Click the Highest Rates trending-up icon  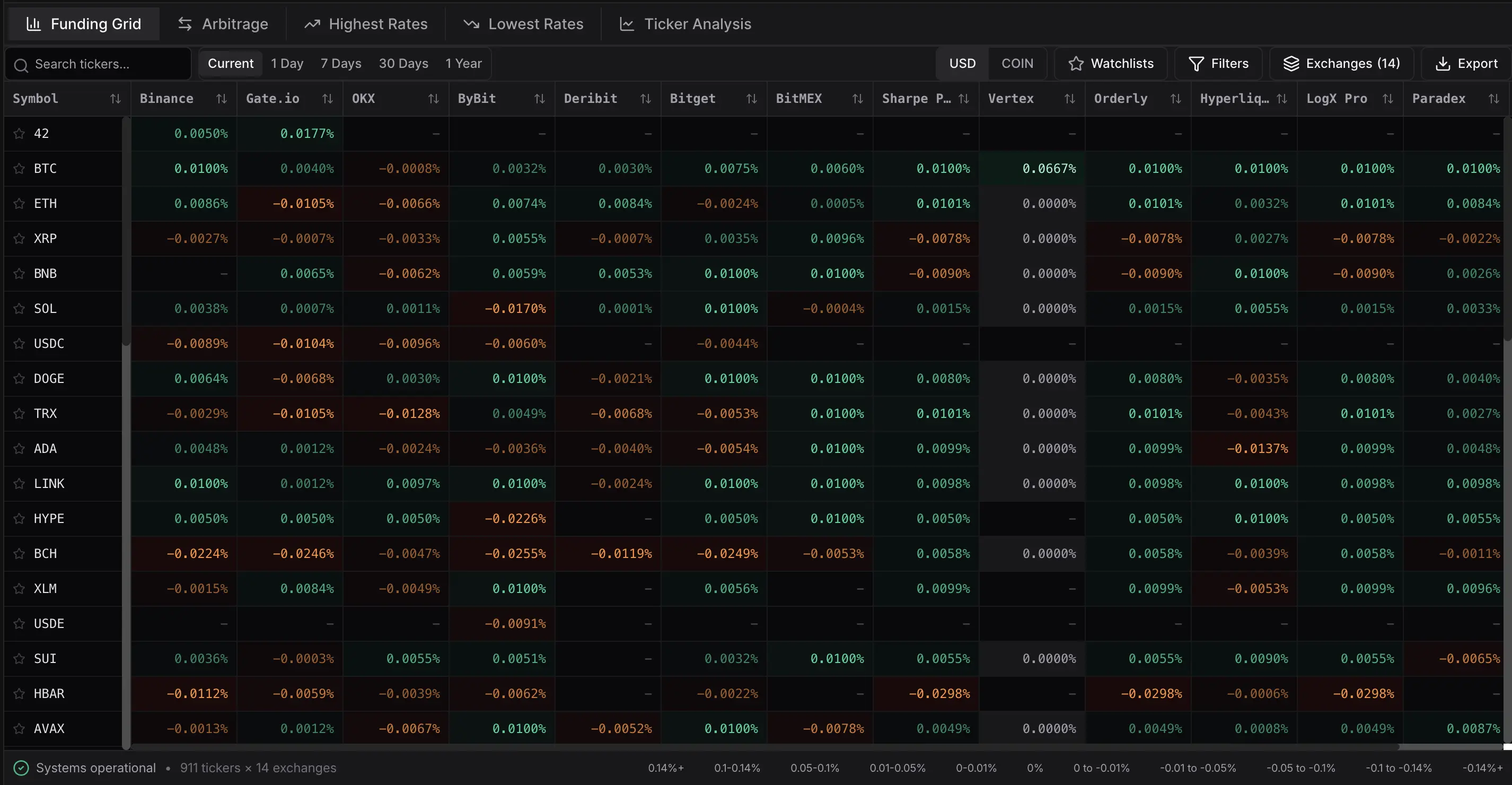(x=312, y=23)
